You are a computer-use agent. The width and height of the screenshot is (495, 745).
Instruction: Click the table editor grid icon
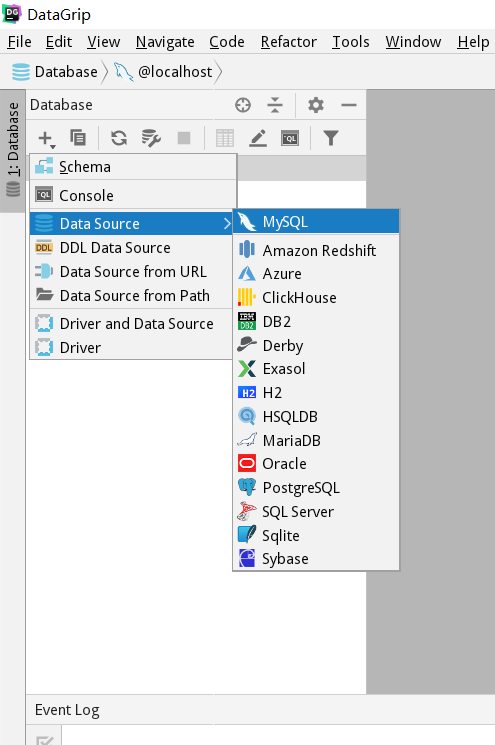pyautogui.click(x=225, y=138)
